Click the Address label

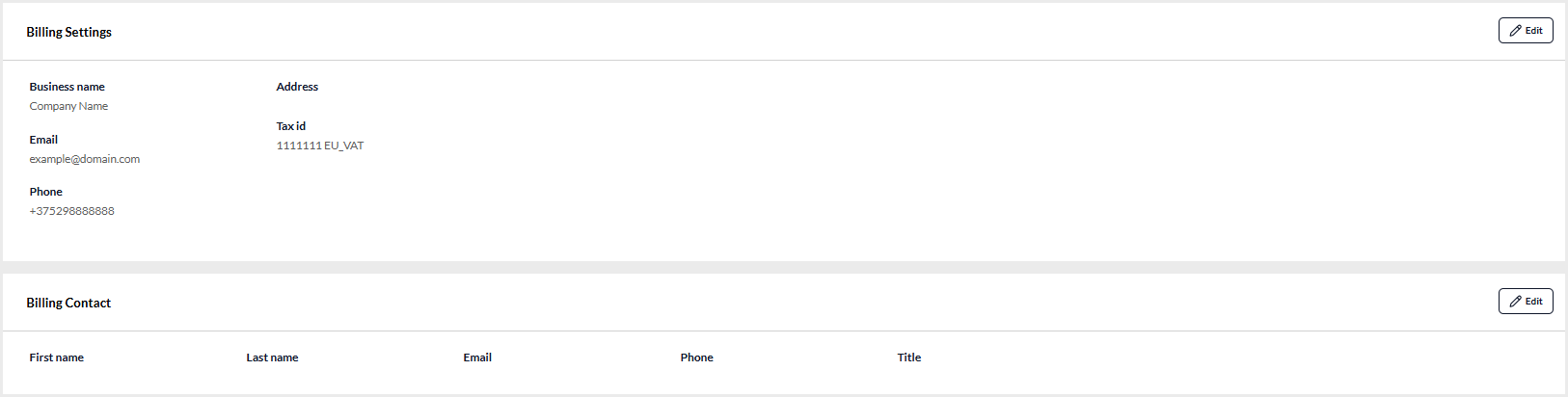click(297, 87)
